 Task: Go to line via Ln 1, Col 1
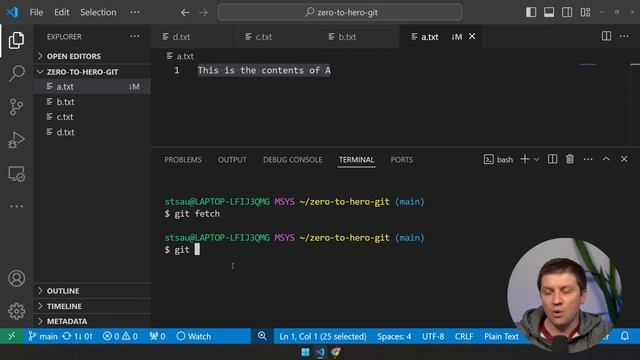pos(322,336)
